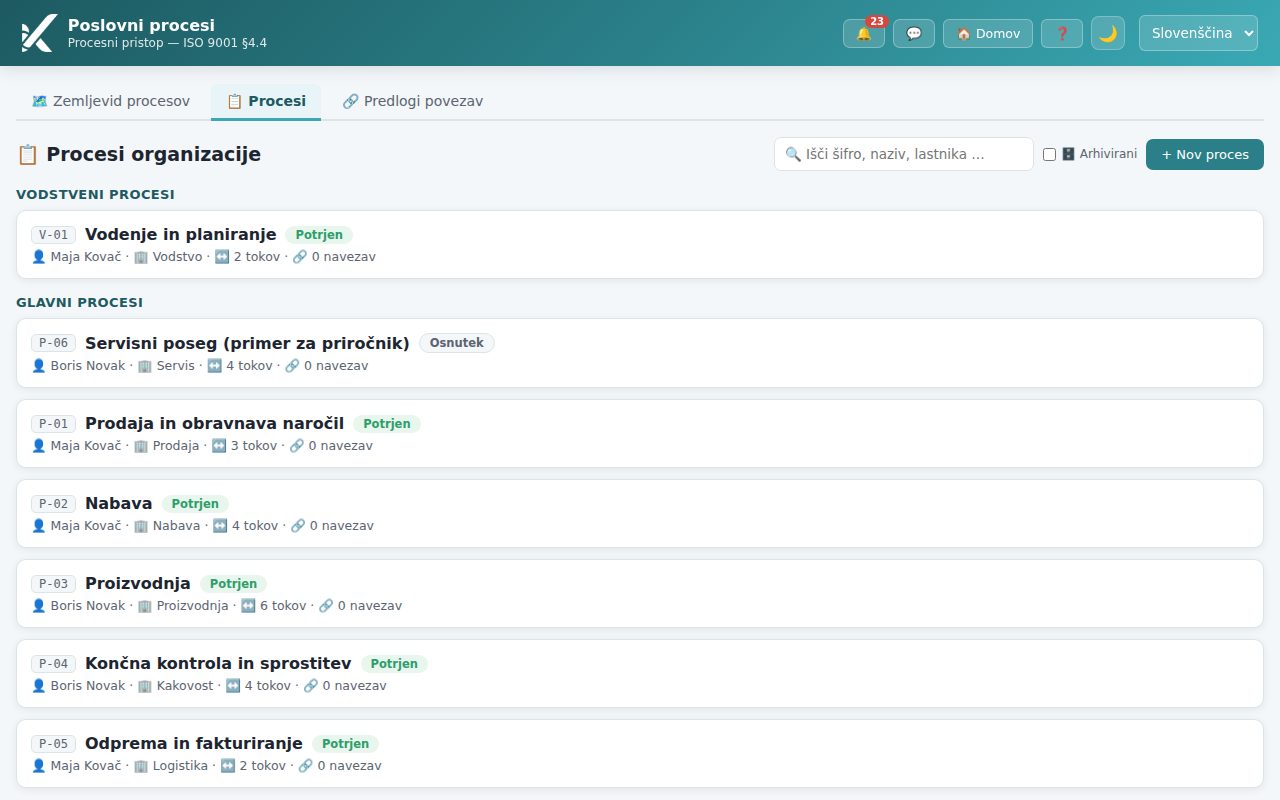Click Potrjen badge next to Proizvodnja

point(233,584)
